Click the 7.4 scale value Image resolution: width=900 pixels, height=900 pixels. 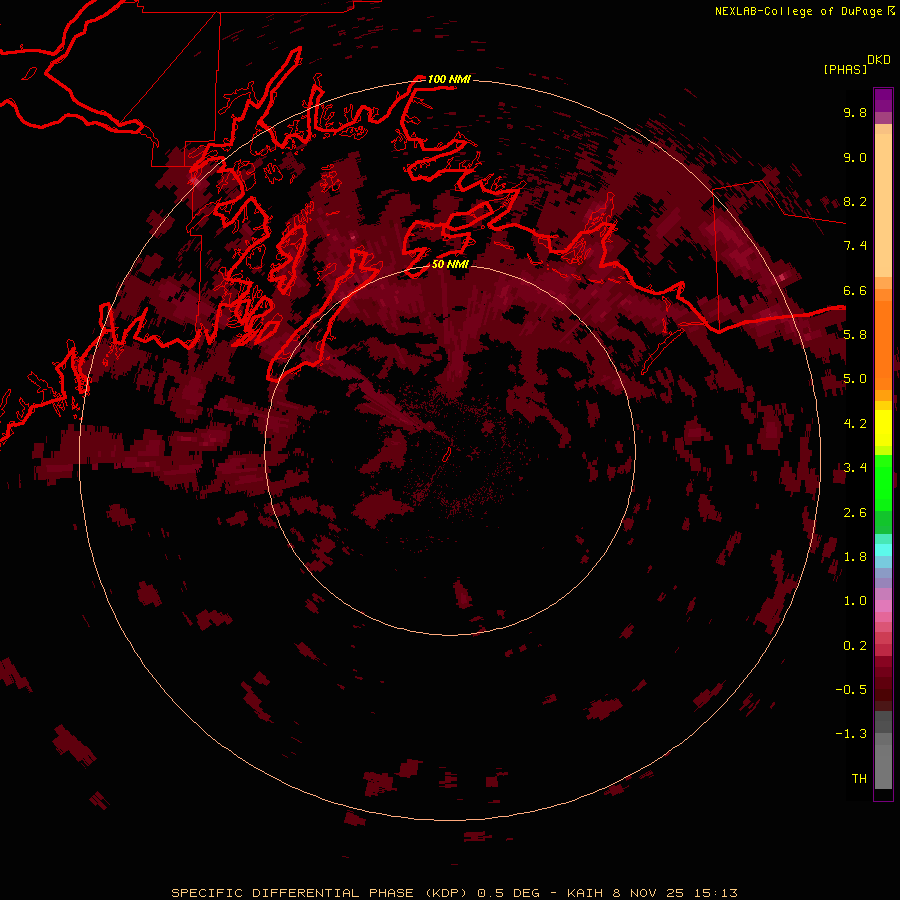[855, 246]
